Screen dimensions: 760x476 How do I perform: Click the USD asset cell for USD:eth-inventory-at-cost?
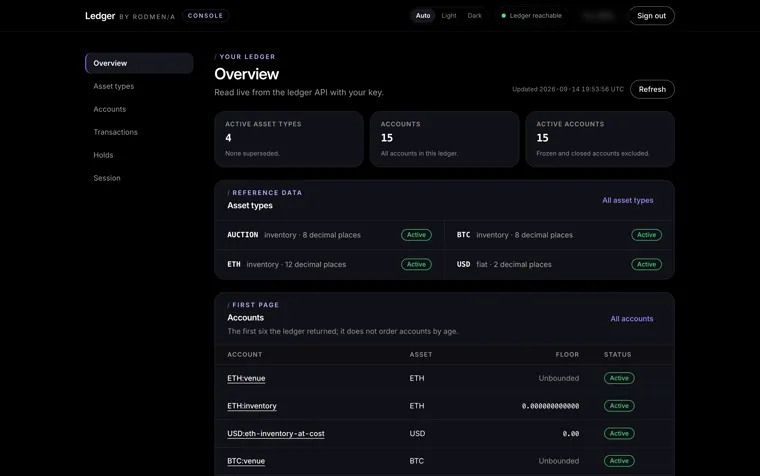[417, 433]
